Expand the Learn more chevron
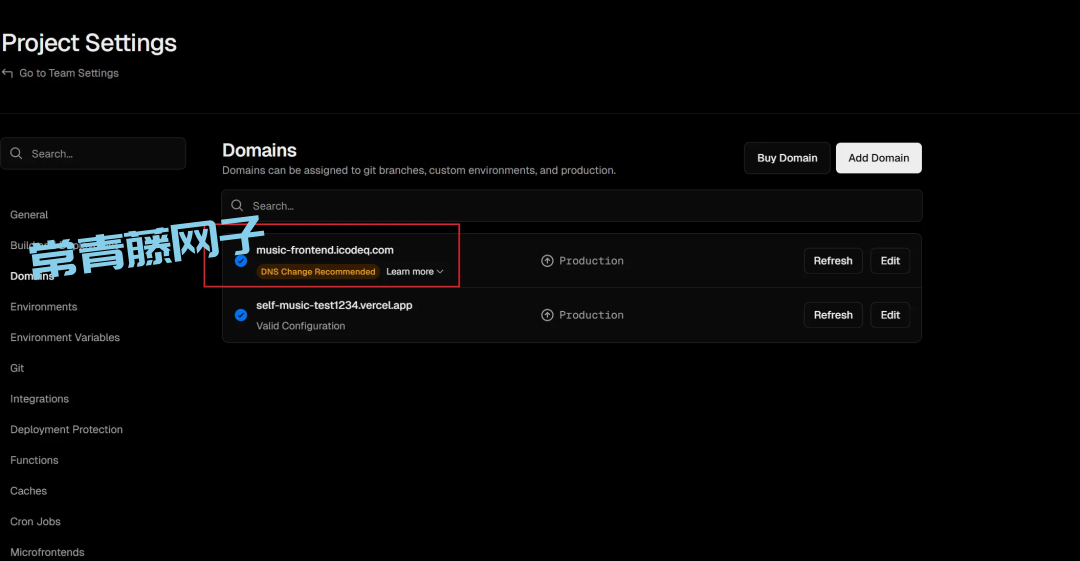This screenshot has width=1080, height=561. 440,272
